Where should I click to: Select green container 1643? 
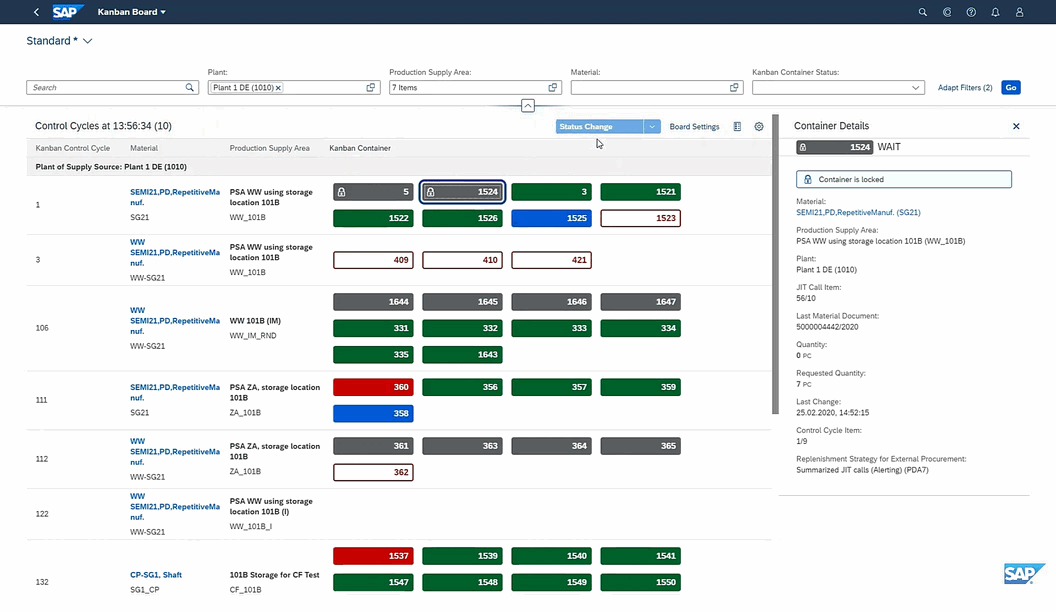coord(463,354)
